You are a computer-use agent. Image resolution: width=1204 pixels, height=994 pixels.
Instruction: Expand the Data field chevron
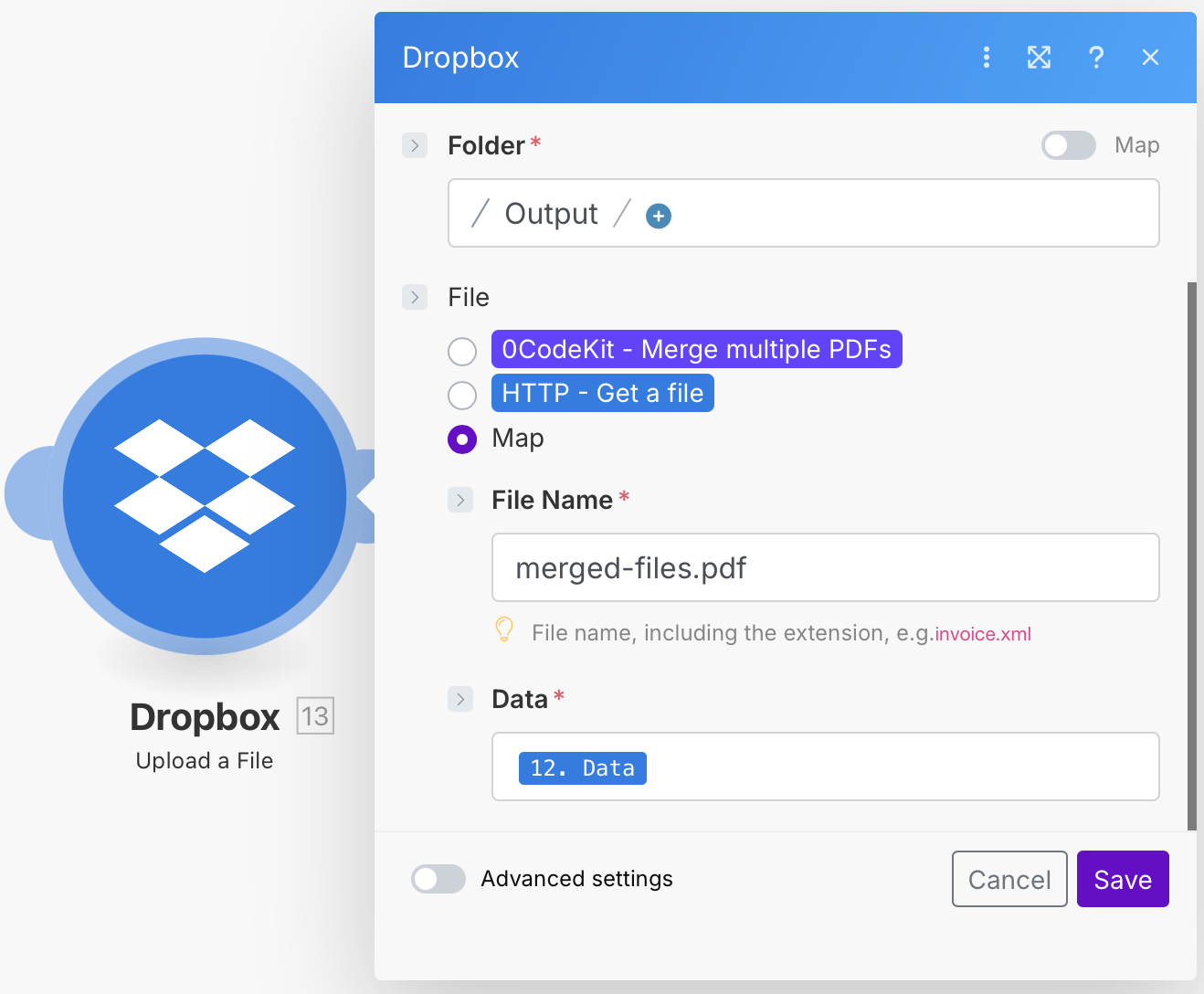point(460,699)
